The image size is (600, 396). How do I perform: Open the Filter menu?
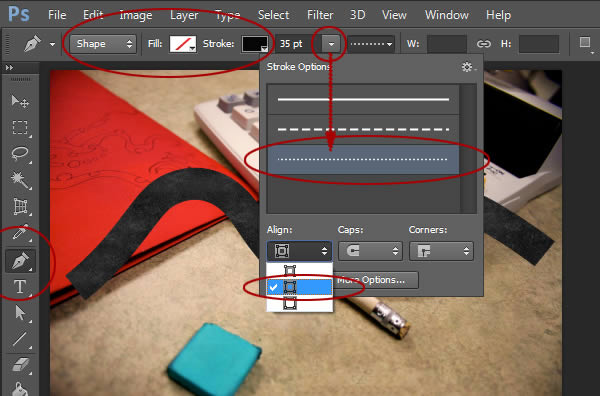point(320,15)
